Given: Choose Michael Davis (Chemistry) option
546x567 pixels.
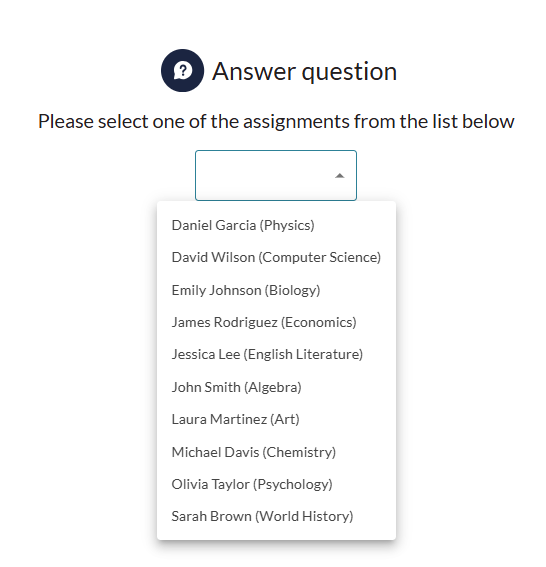Looking at the screenshot, I should pyautogui.click(x=276, y=452).
